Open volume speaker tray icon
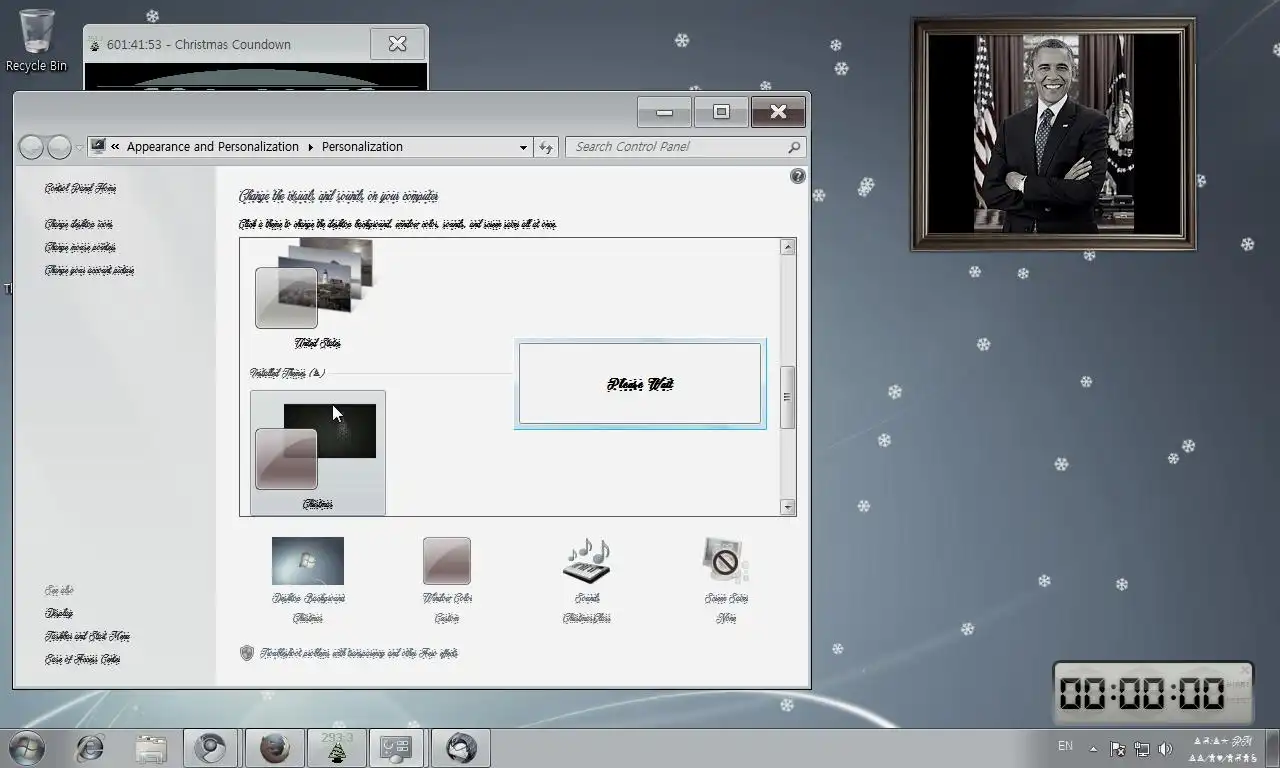 [x=1165, y=748]
